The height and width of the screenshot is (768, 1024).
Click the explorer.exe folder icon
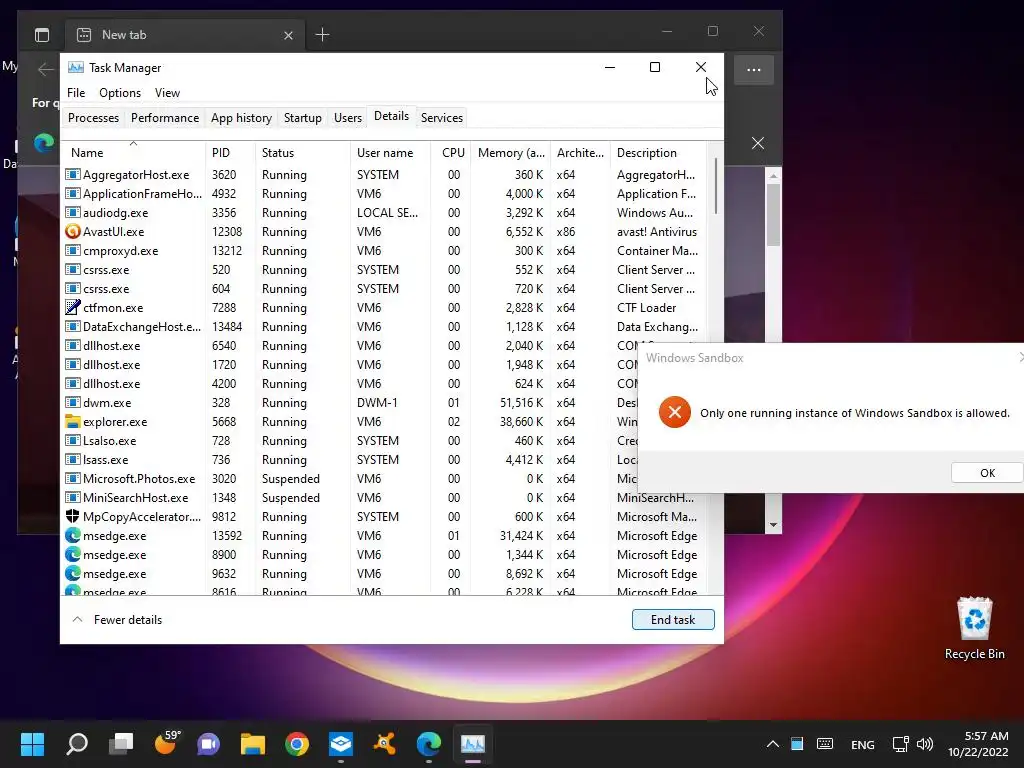[x=72, y=422]
